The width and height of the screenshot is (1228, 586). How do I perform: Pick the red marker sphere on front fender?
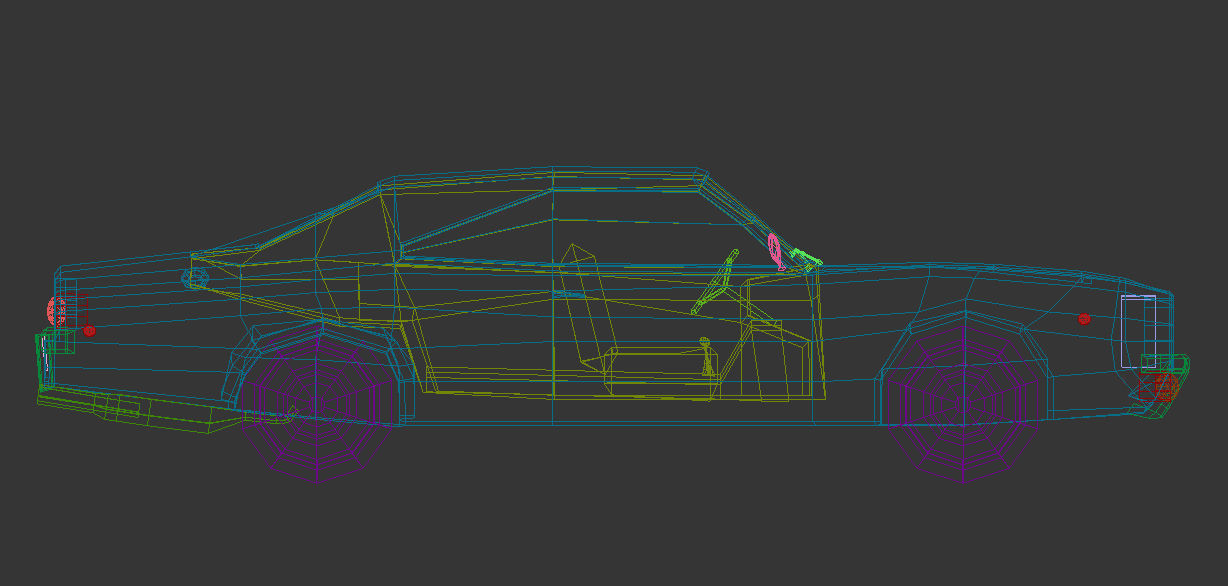tap(1084, 319)
